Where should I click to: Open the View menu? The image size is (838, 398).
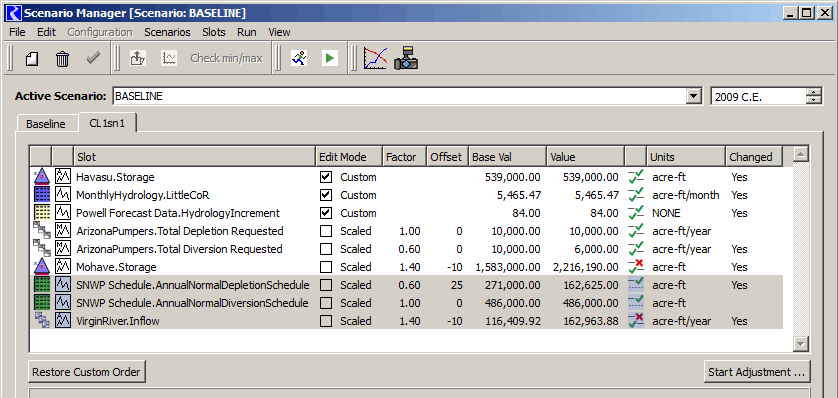pos(280,32)
